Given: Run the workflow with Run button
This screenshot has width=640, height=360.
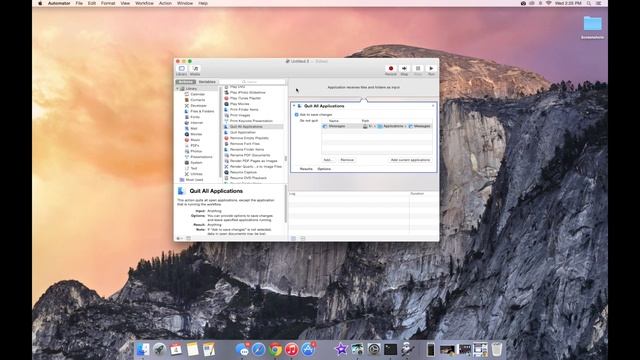Looking at the screenshot, I should (431, 70).
